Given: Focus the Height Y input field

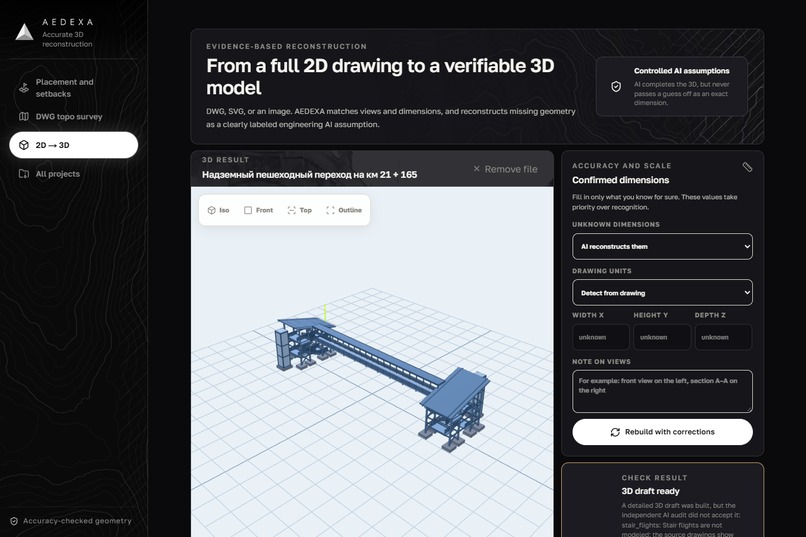Looking at the screenshot, I should (x=662, y=337).
